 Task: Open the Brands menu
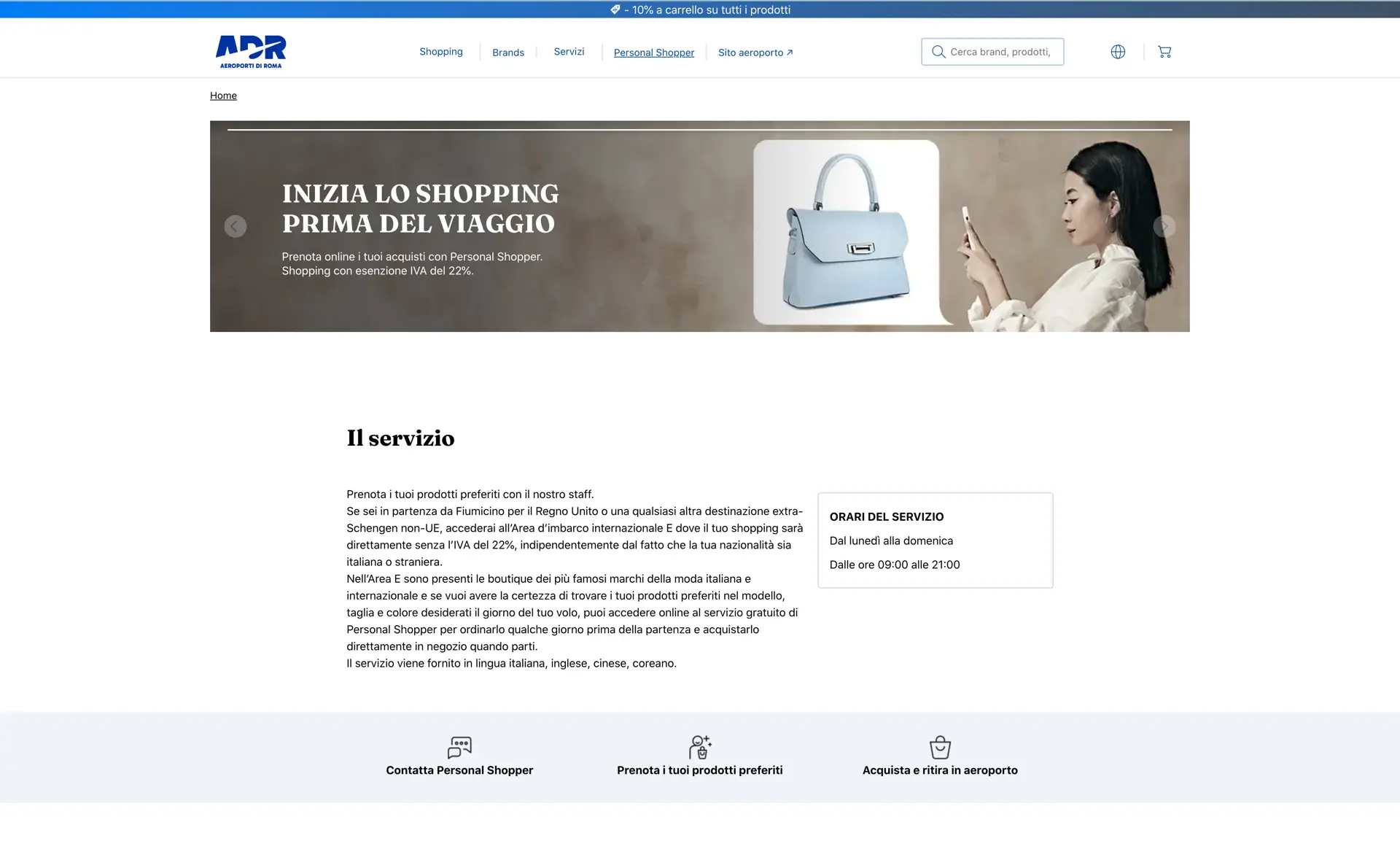point(508,53)
